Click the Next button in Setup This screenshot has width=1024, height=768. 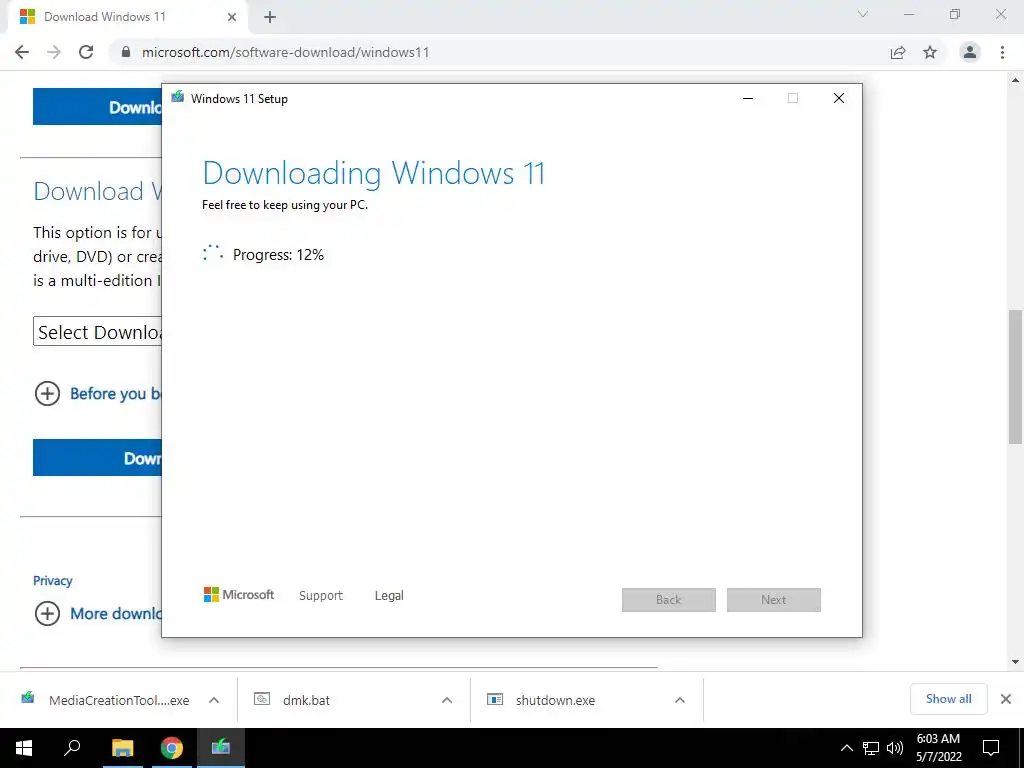774,600
